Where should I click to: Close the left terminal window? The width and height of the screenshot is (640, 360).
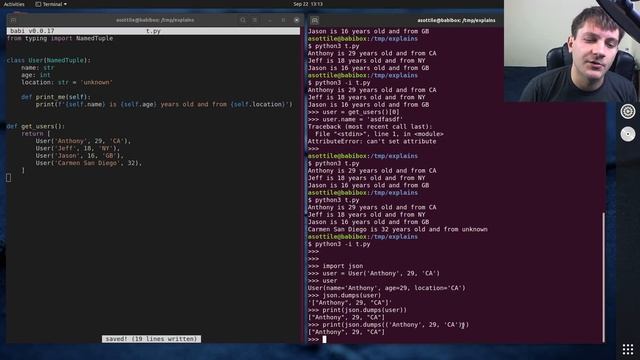point(297,20)
